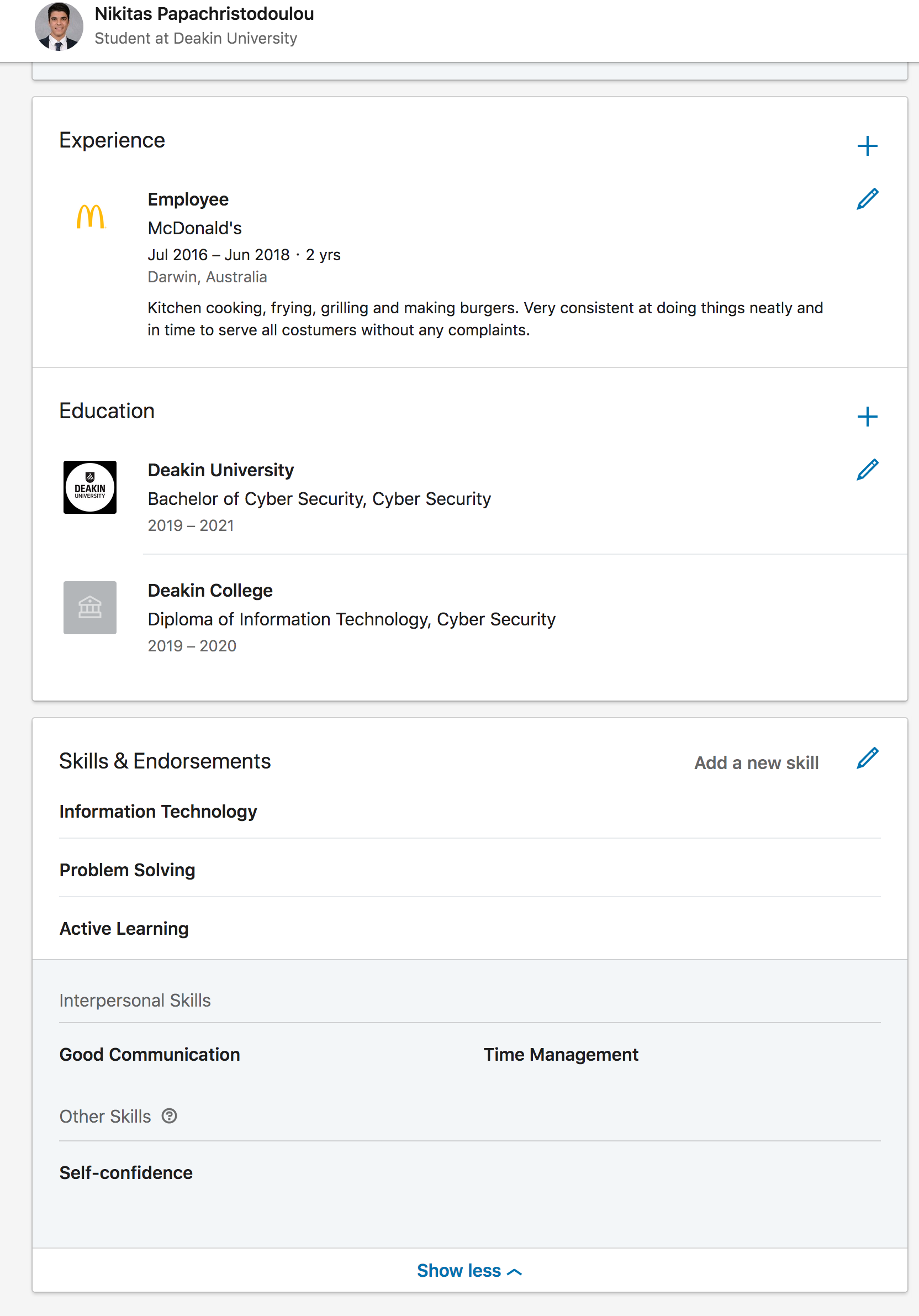The image size is (919, 1316).
Task: Click the plus icon to add experience
Action: (x=867, y=146)
